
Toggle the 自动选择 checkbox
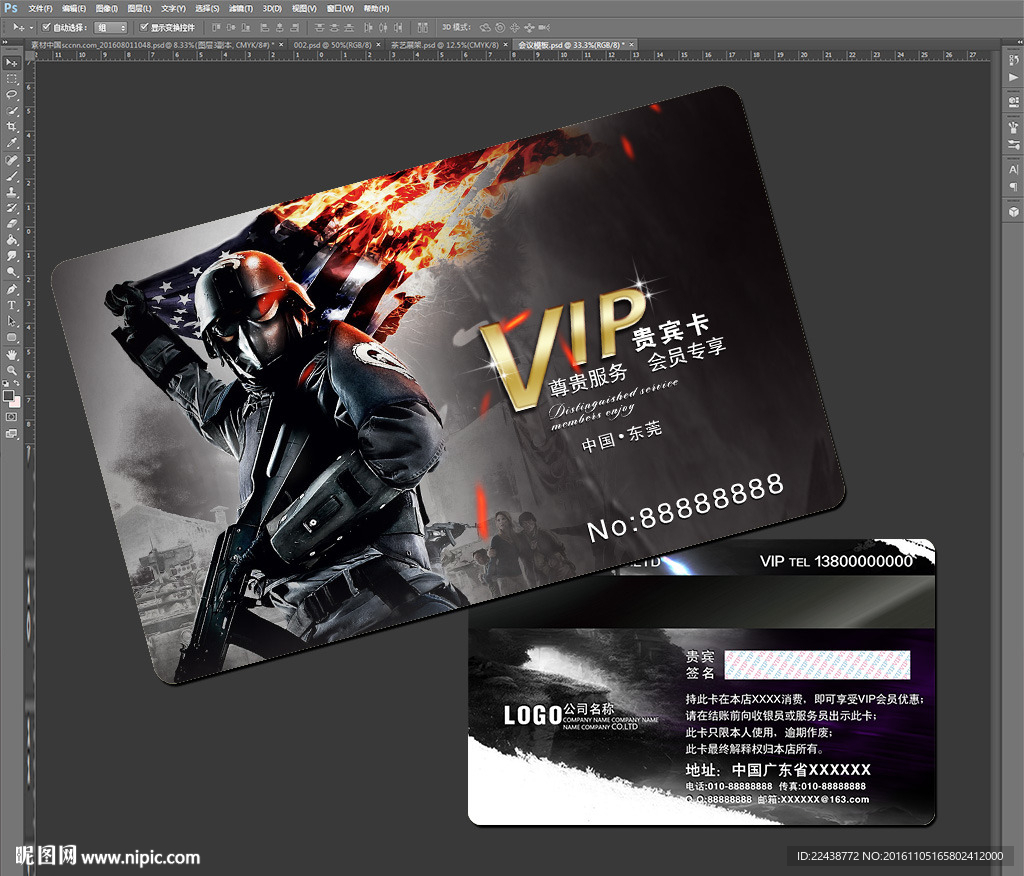click(46, 27)
